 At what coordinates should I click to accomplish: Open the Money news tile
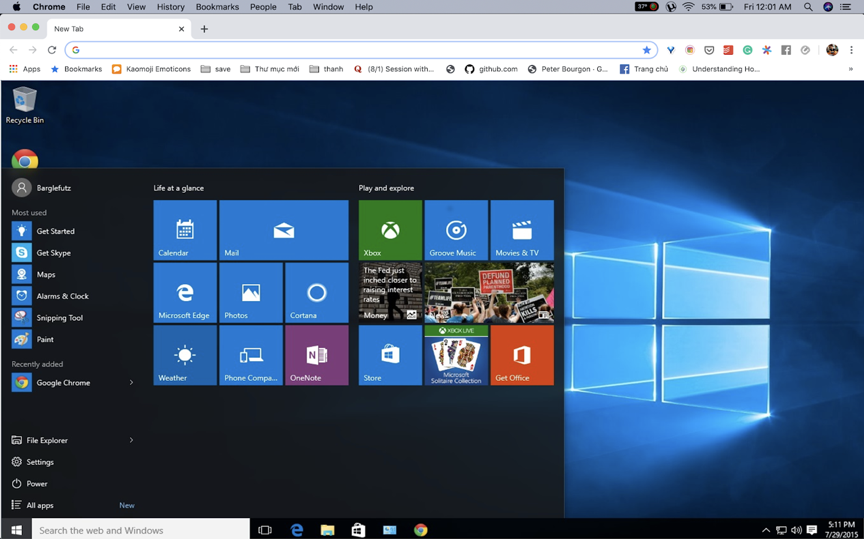(390, 293)
